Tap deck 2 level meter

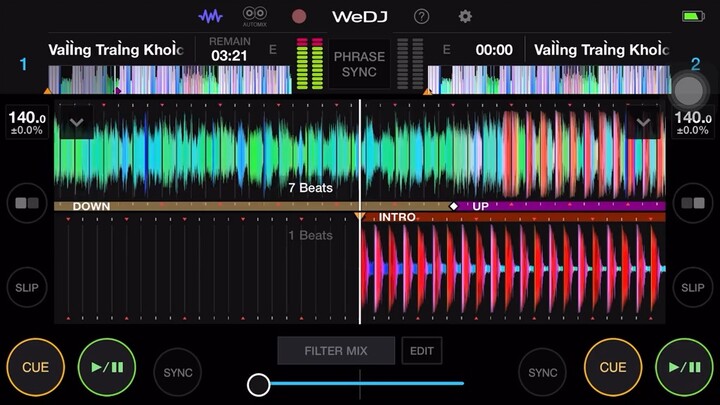(410, 63)
